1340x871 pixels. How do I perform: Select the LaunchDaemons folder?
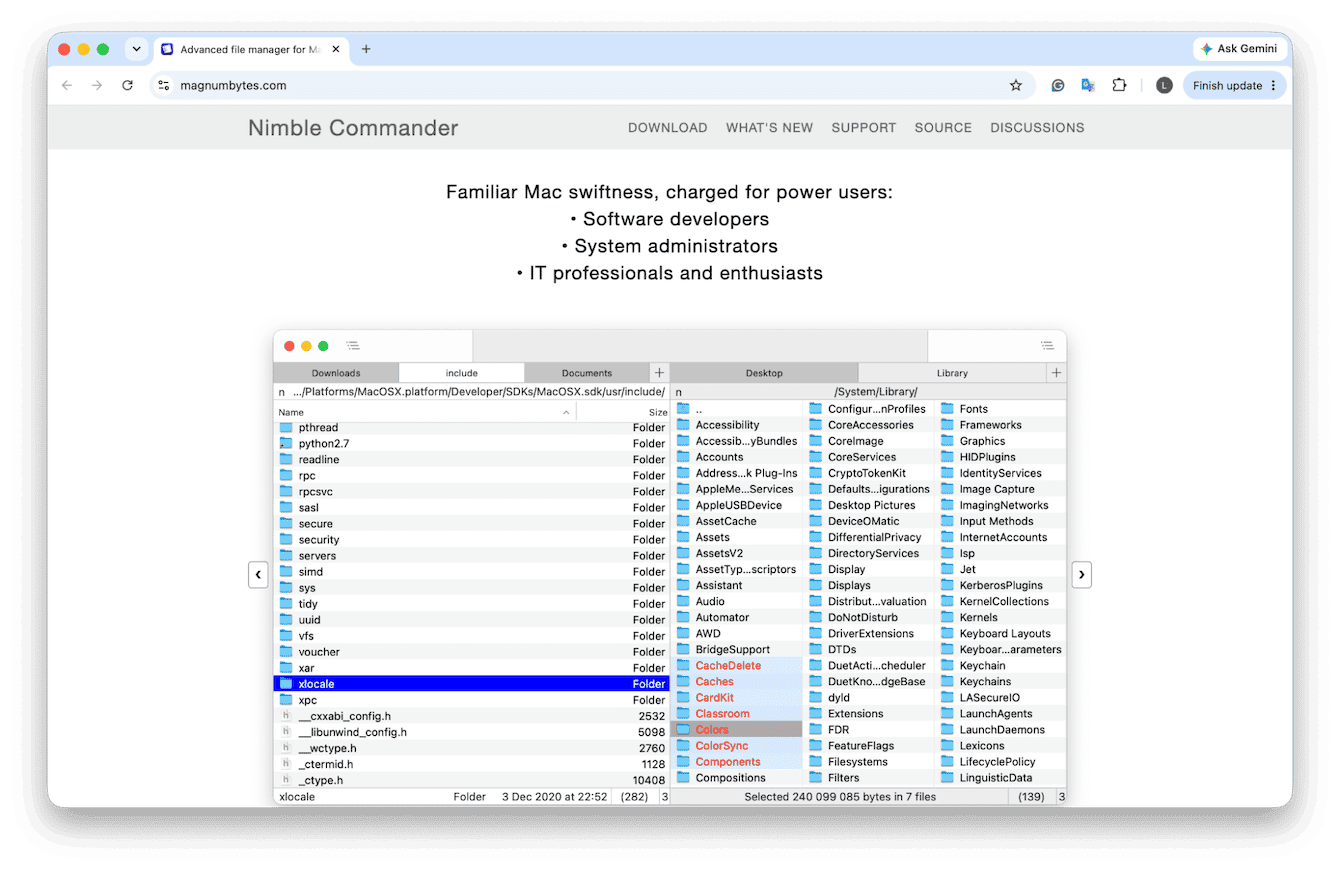[x=1001, y=730]
